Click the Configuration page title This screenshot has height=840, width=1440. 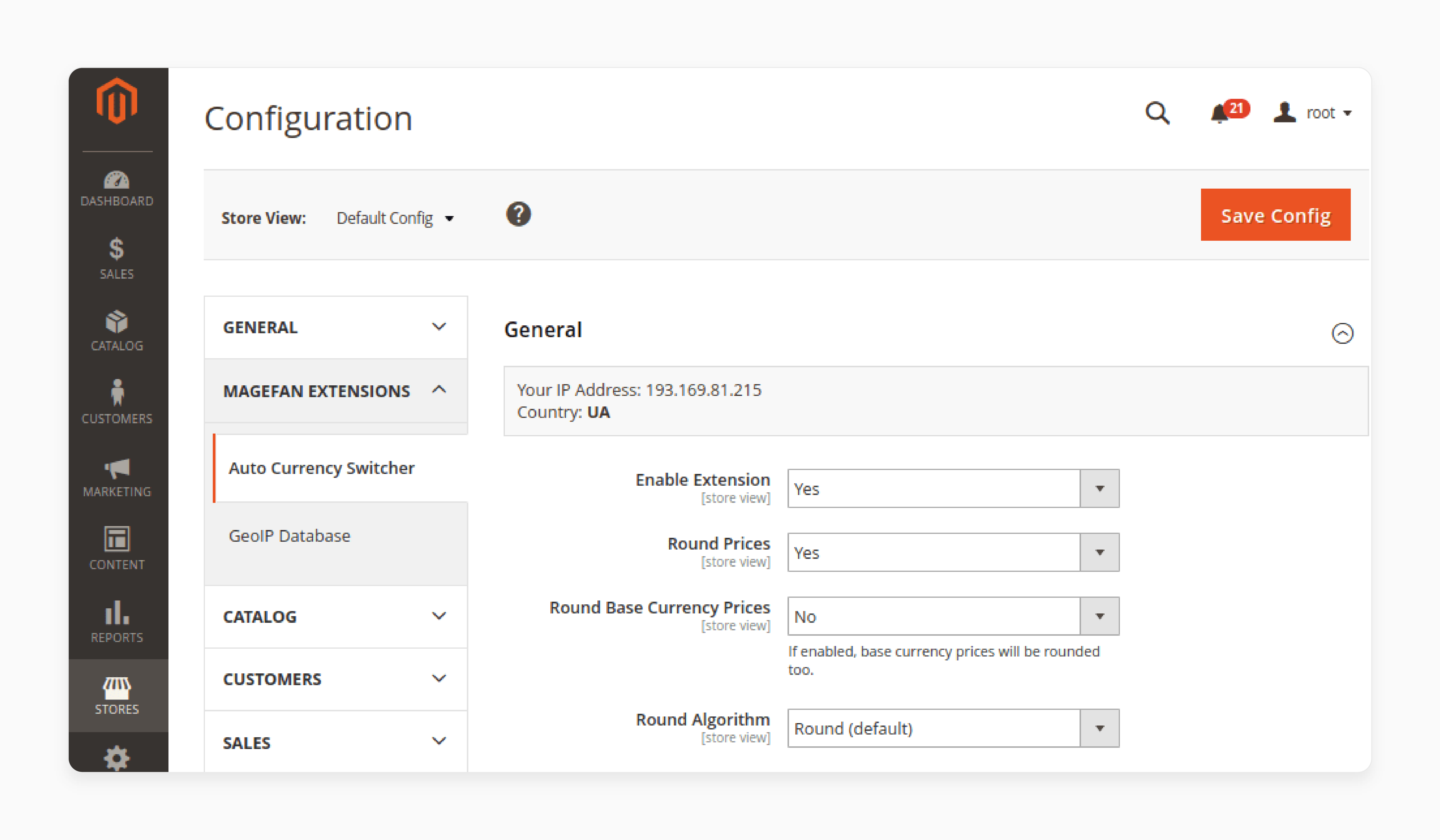(309, 119)
